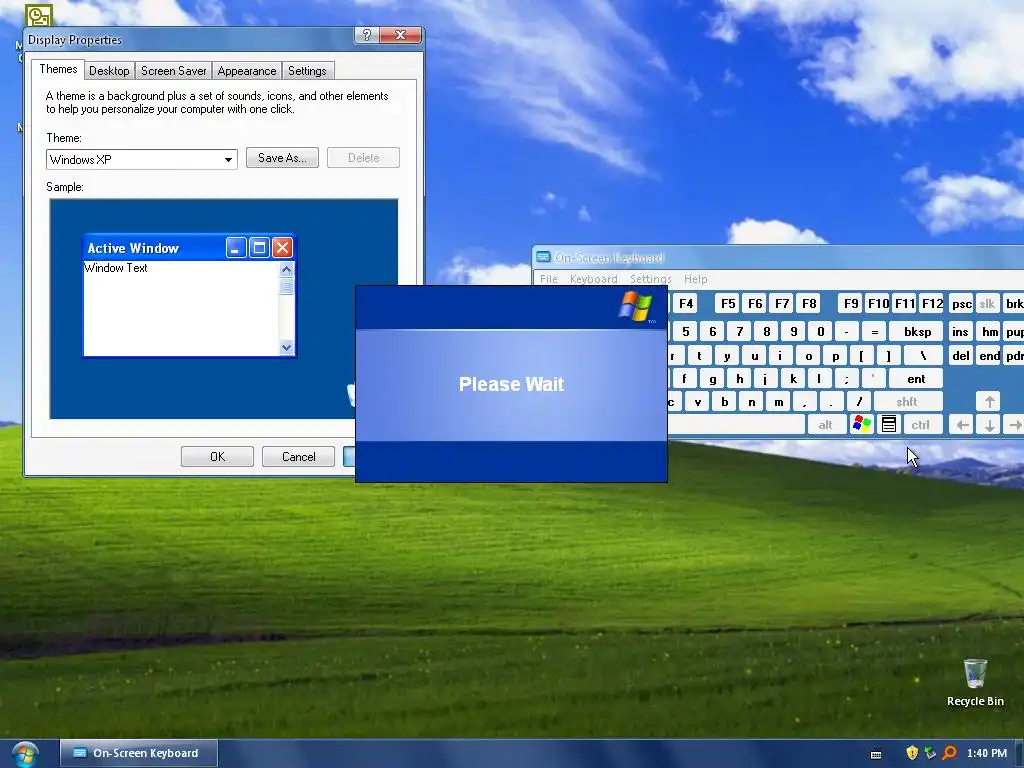Click the hm key on the On-Screen Keyboard
Viewport: 1024px width, 768px height.
tap(990, 332)
